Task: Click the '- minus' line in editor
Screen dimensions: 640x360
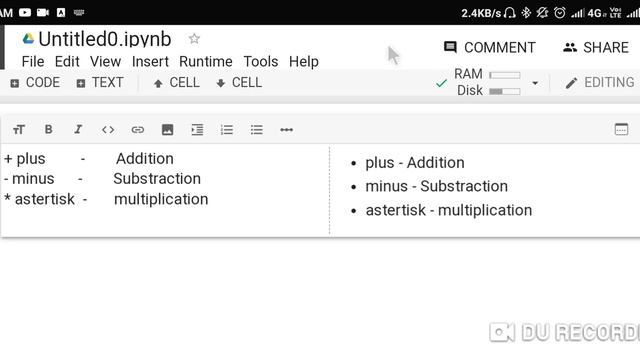Action: 102,179
